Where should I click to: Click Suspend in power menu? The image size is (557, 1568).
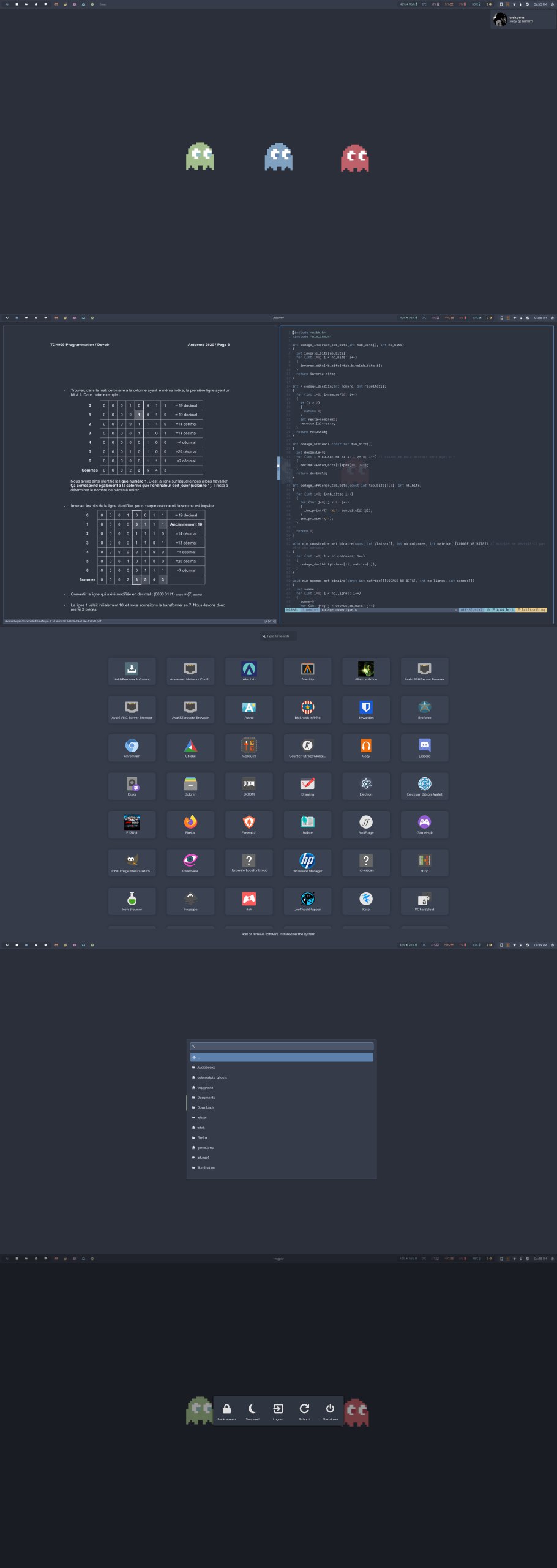click(252, 1412)
